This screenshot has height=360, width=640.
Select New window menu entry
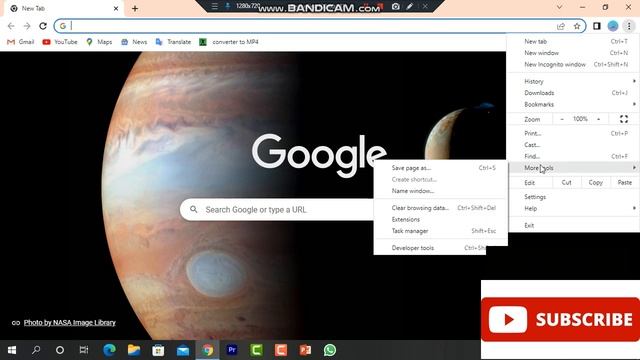tap(573, 53)
